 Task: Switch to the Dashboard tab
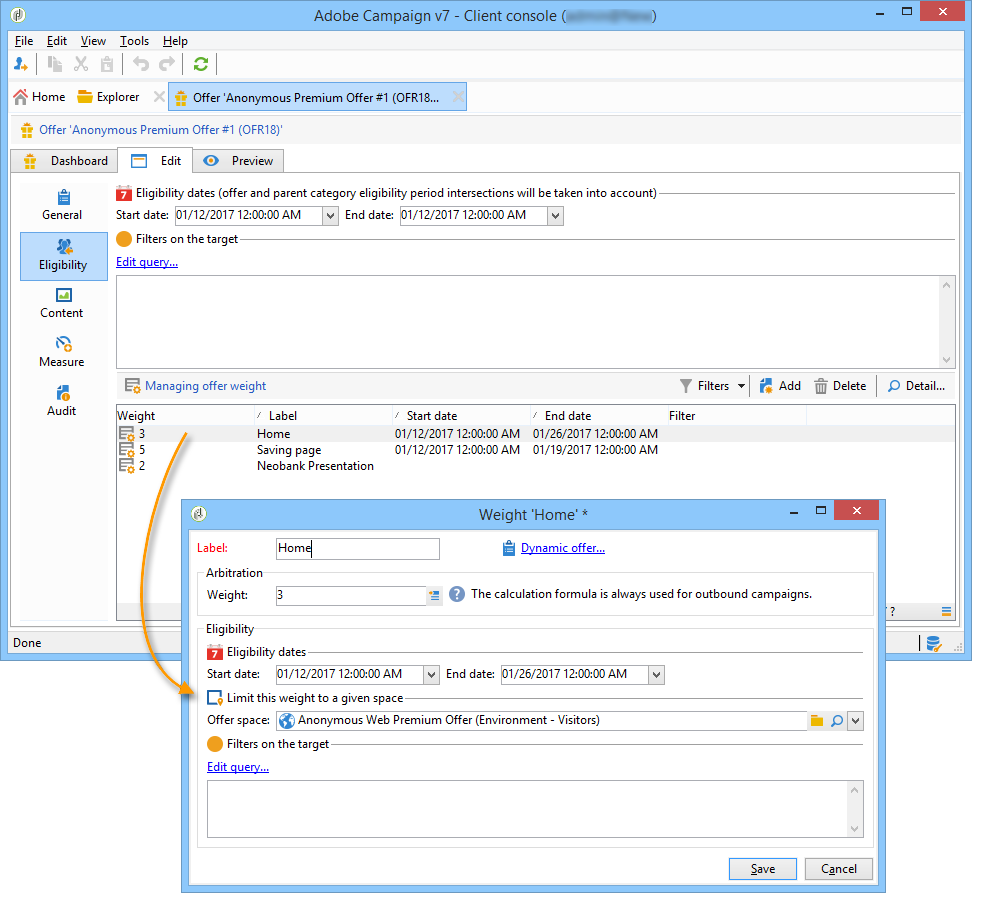(65, 161)
